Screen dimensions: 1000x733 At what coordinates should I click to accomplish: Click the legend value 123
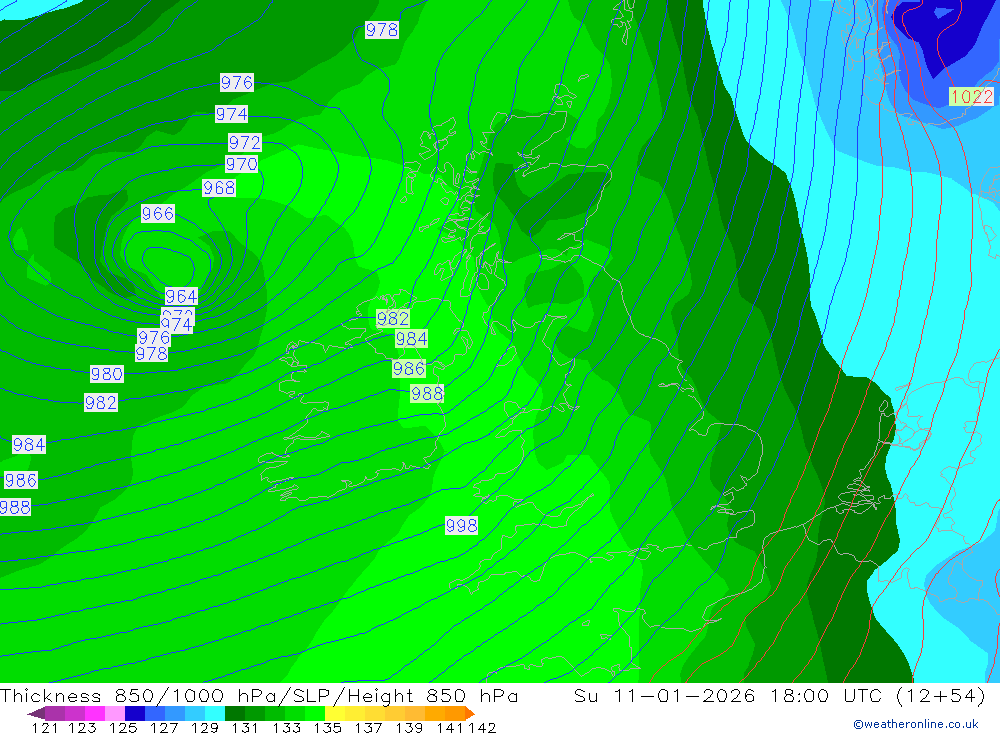(82, 728)
